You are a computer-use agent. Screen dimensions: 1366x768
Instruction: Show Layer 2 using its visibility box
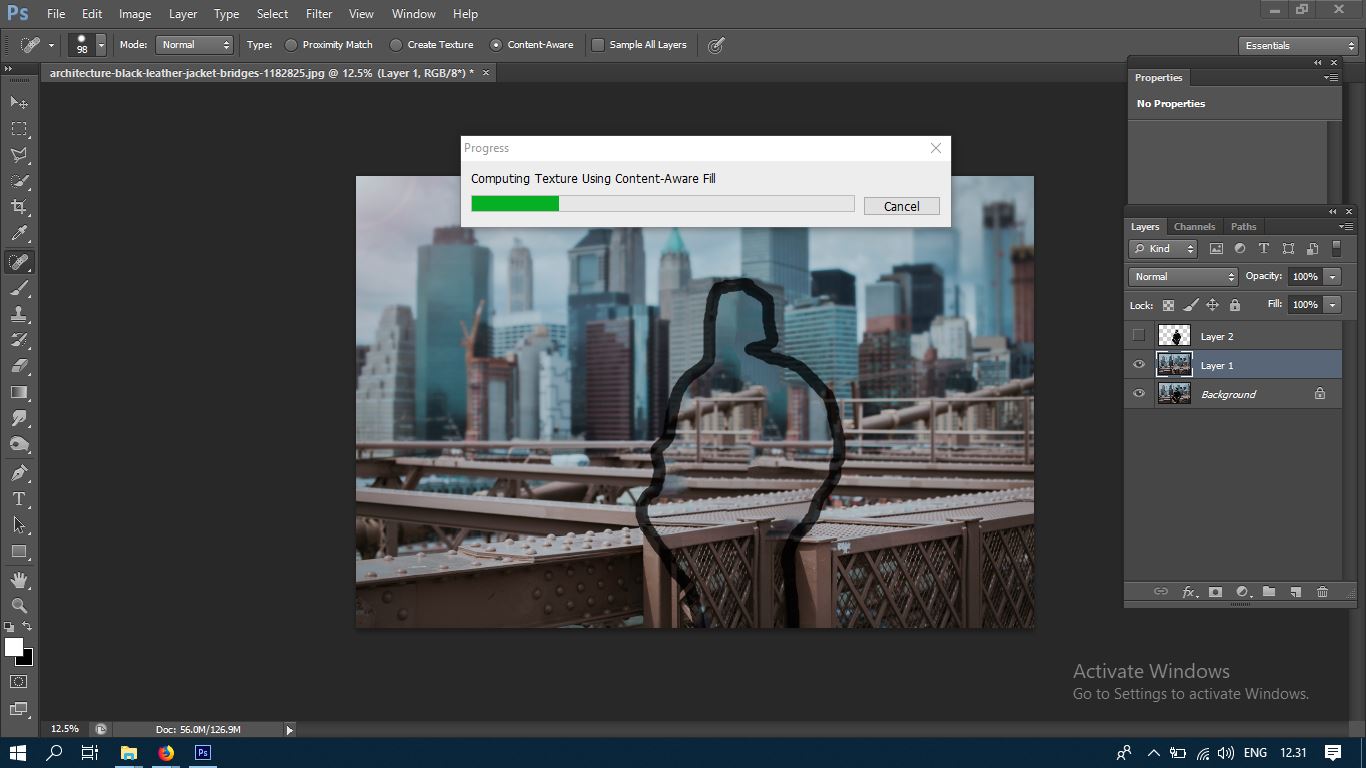(x=1138, y=336)
